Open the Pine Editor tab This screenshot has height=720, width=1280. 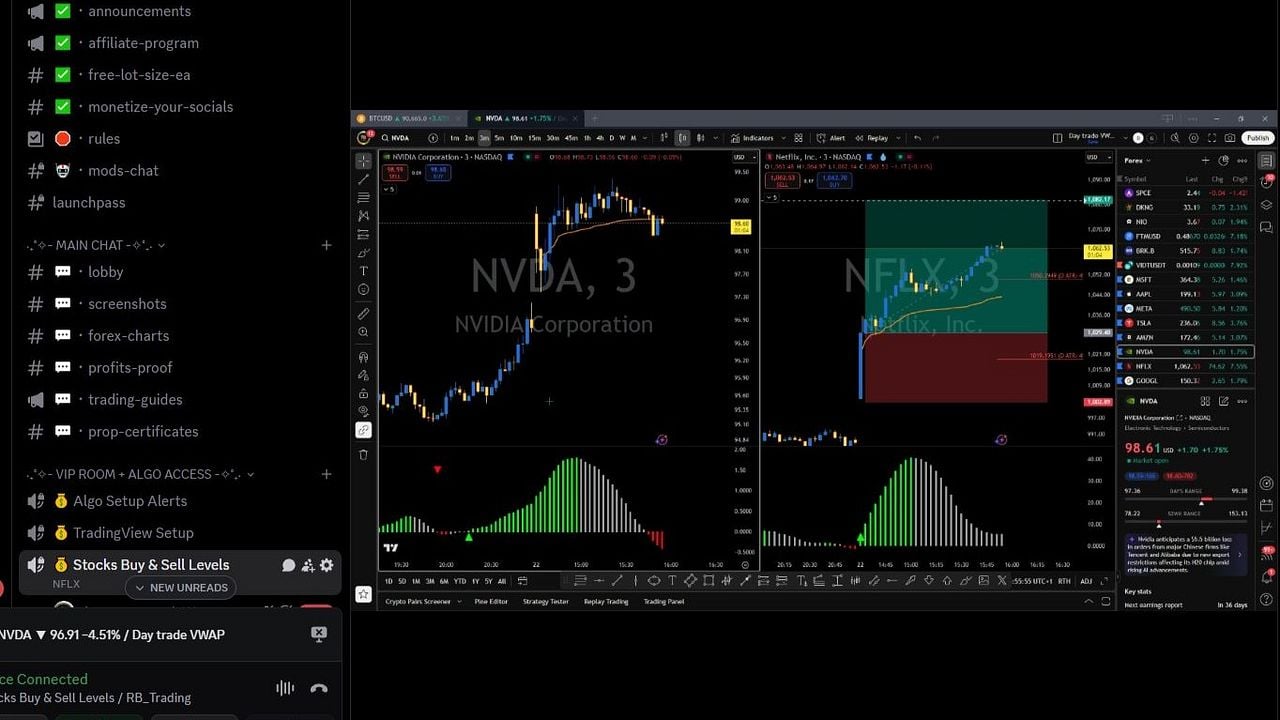491,602
